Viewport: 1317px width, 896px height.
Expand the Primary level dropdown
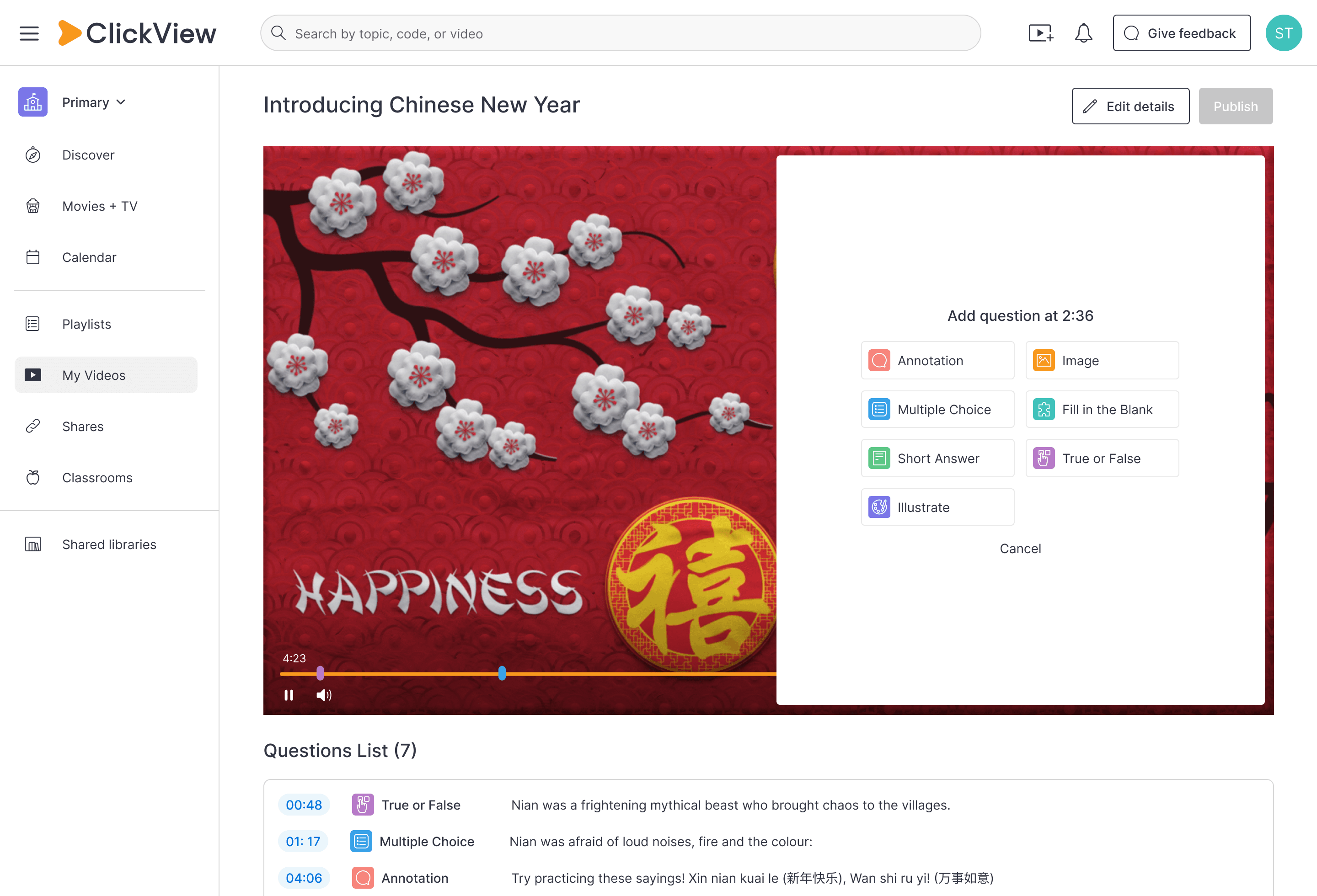93,102
